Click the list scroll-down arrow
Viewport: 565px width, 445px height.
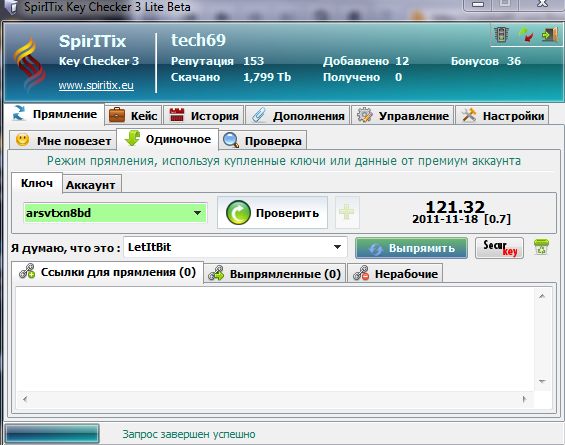click(x=542, y=381)
